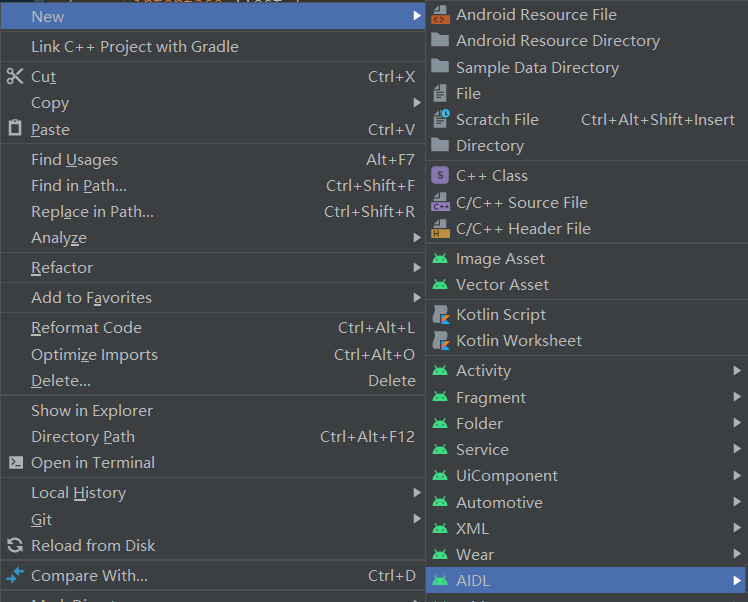This screenshot has height=602, width=748.
Task: Click the AIDL android icon
Action: [x=440, y=581]
